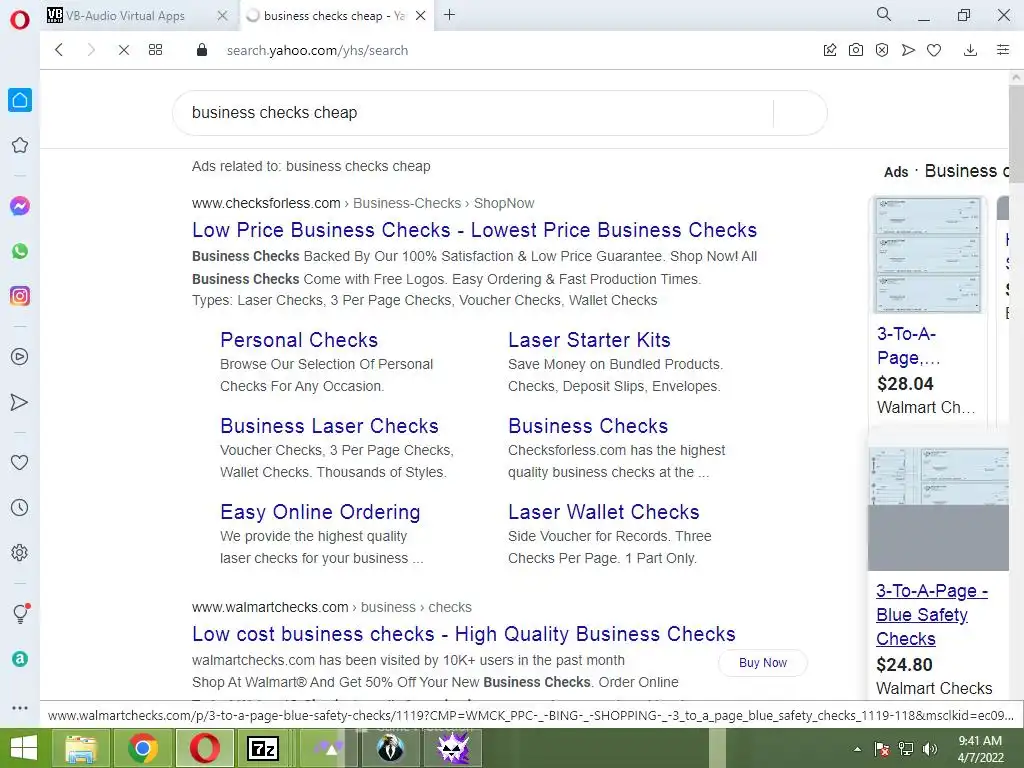1024x768 pixels.
Task: Open the Business Checks sitelink
Action: pos(588,426)
